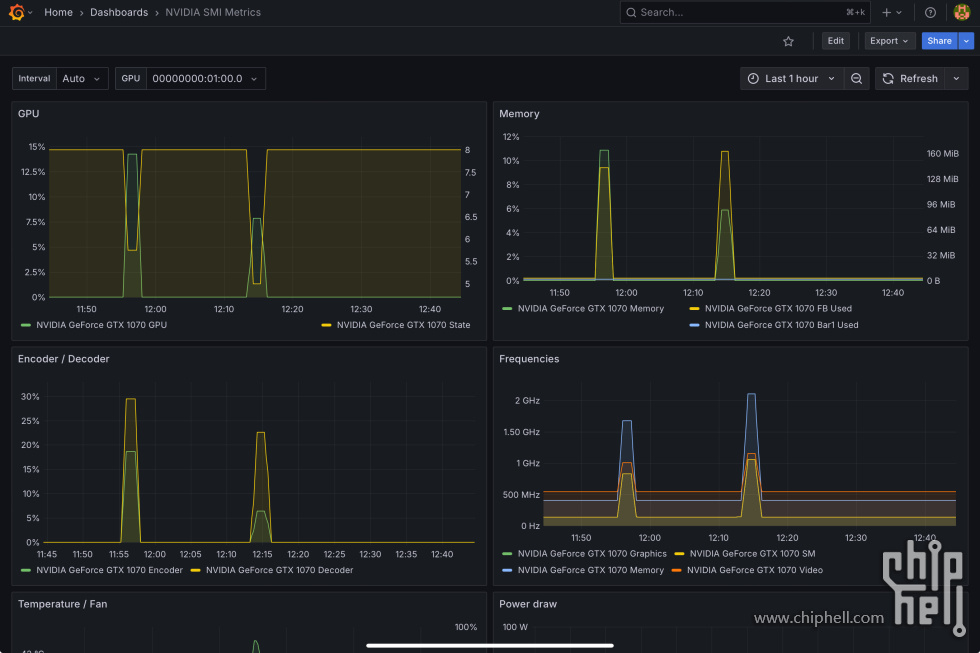The width and height of the screenshot is (980, 653).
Task: Click yellow color swatch of State legend
Action: click(x=326, y=325)
